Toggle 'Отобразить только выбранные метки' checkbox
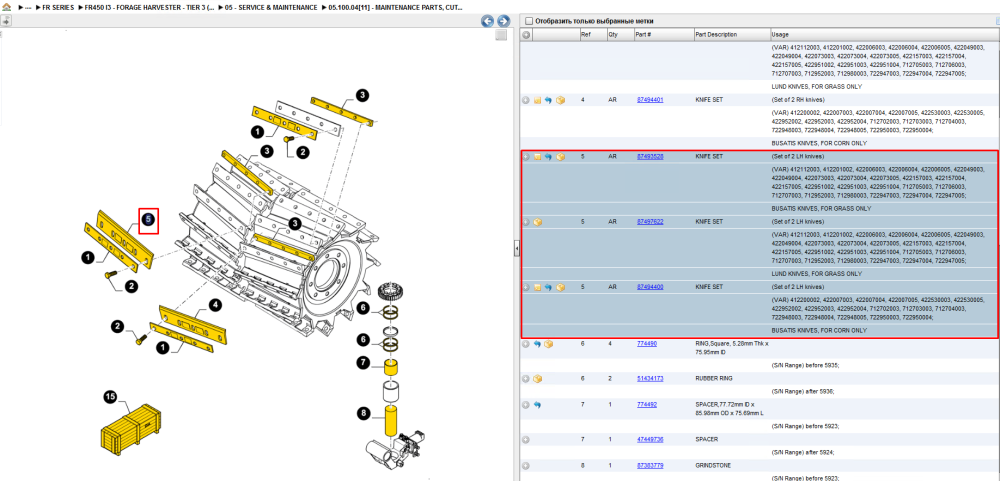The width and height of the screenshot is (1000, 481). click(528, 20)
